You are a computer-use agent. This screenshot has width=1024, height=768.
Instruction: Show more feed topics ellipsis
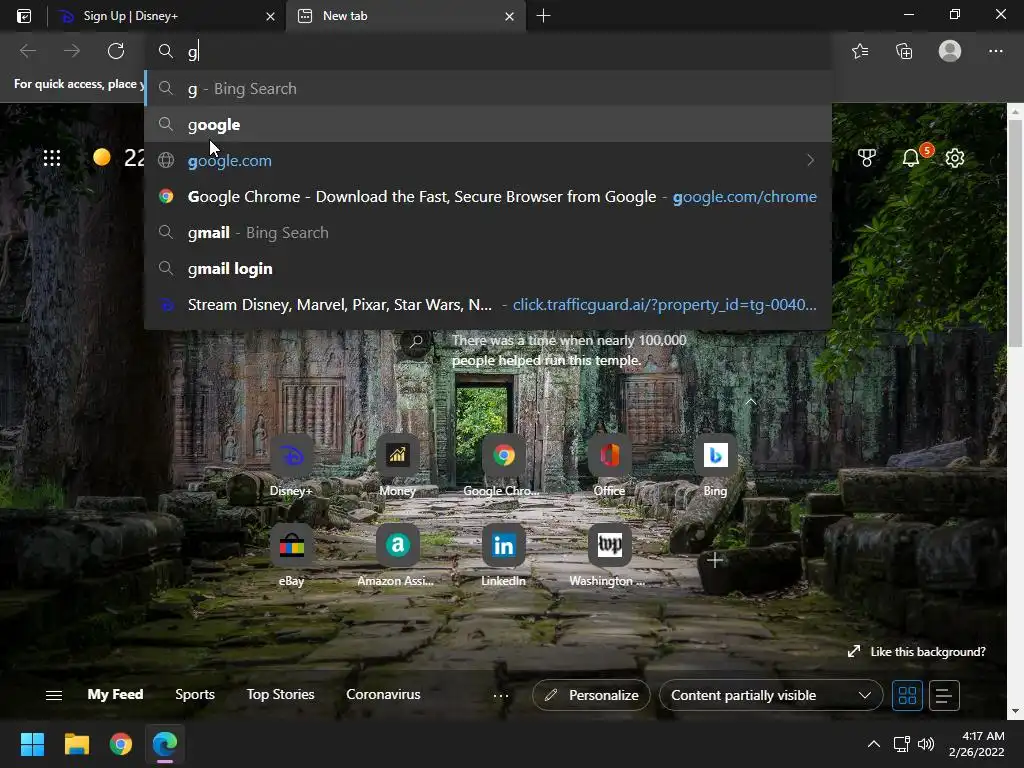501,696
